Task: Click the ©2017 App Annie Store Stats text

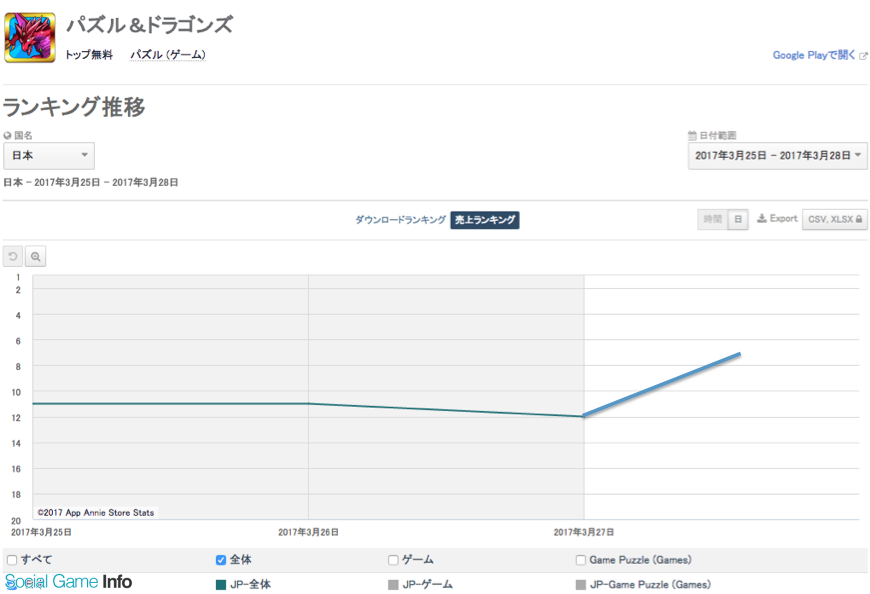Action: coord(95,512)
